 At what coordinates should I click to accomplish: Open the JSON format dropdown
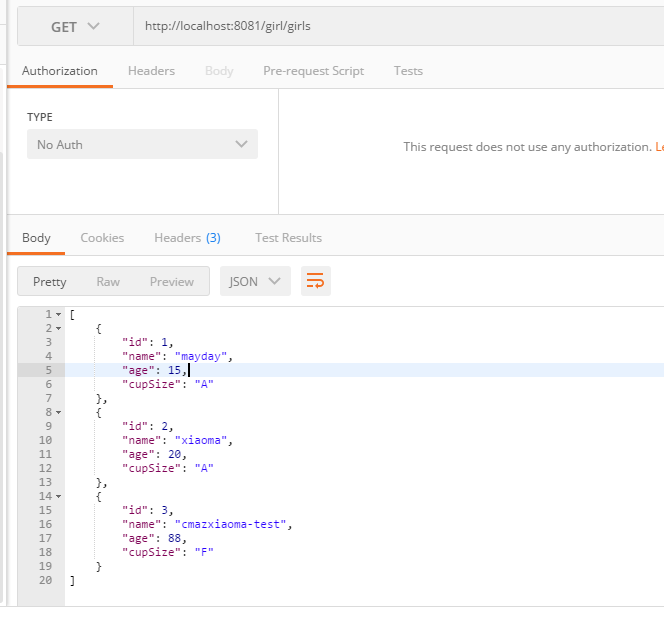pyautogui.click(x=255, y=281)
